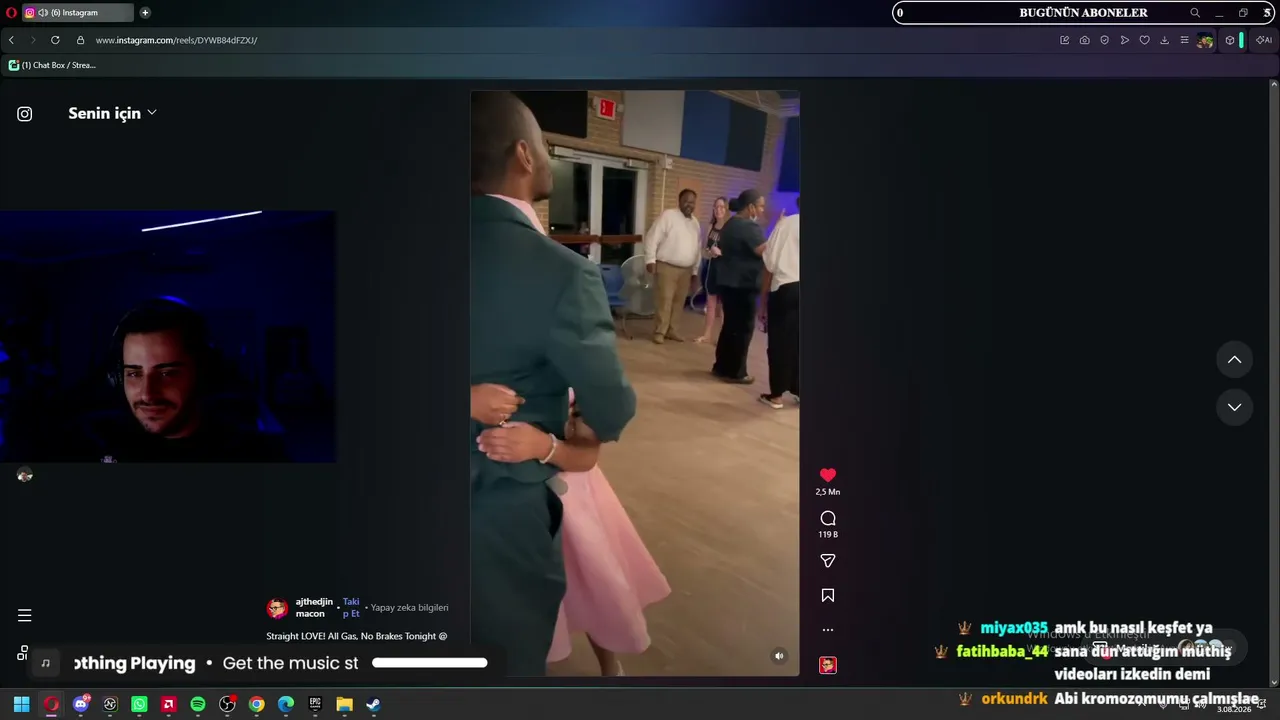Image resolution: width=1280 pixels, height=720 pixels.
Task: Open the privacy shield icon
Action: tap(1104, 40)
